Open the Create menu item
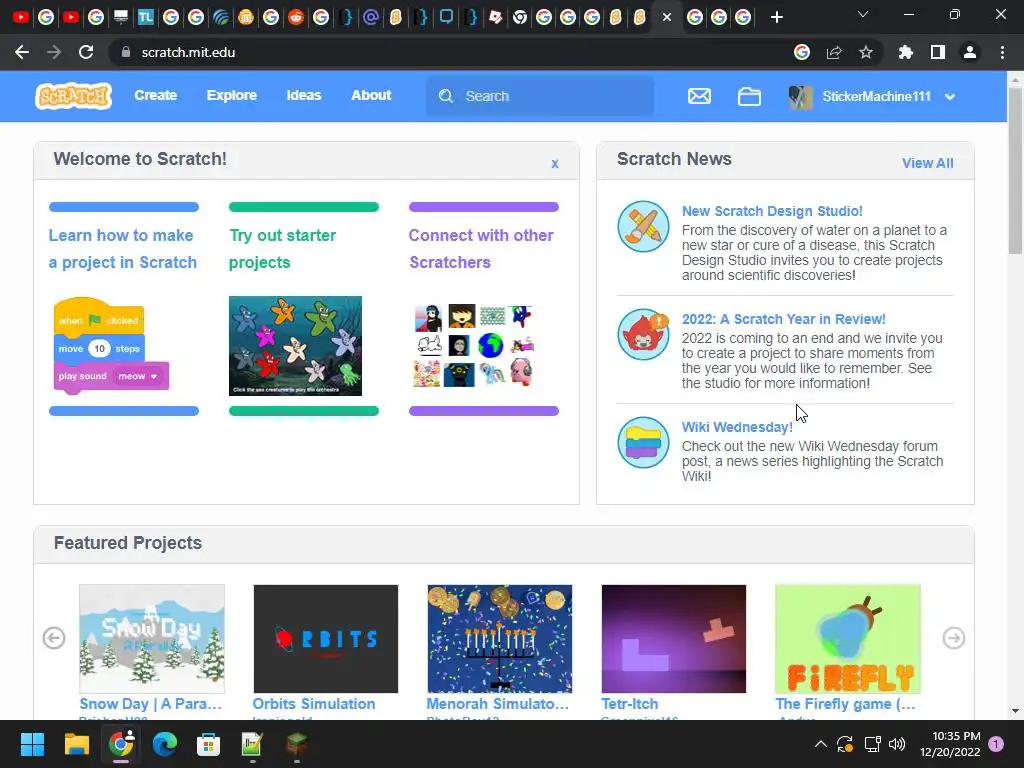Image resolution: width=1024 pixels, height=768 pixels. [x=155, y=95]
